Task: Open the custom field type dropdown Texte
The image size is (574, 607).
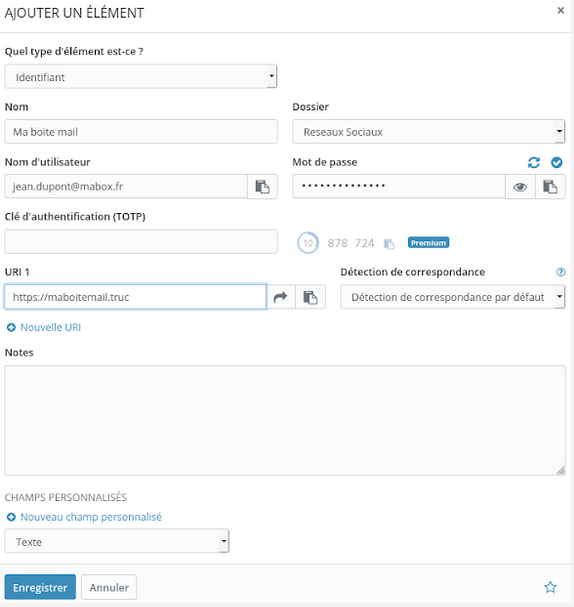Action: point(117,541)
